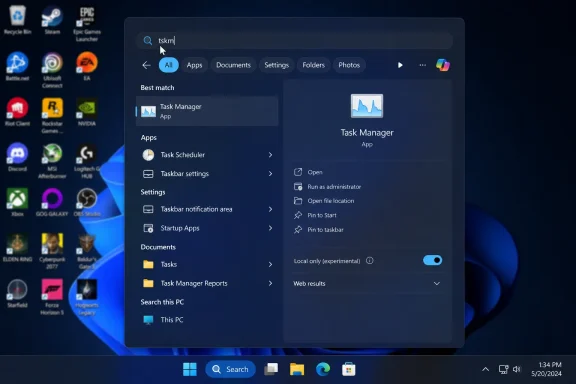Open the GOG GALAXY desktop icon
The height and width of the screenshot is (384, 576).
click(x=52, y=202)
